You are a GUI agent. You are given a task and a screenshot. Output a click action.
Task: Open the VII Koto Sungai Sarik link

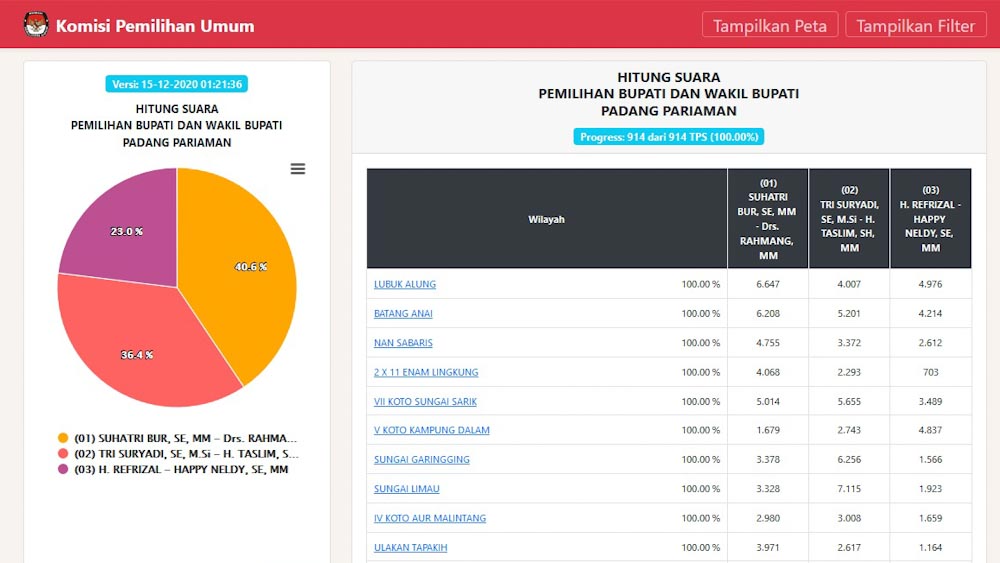tap(425, 402)
